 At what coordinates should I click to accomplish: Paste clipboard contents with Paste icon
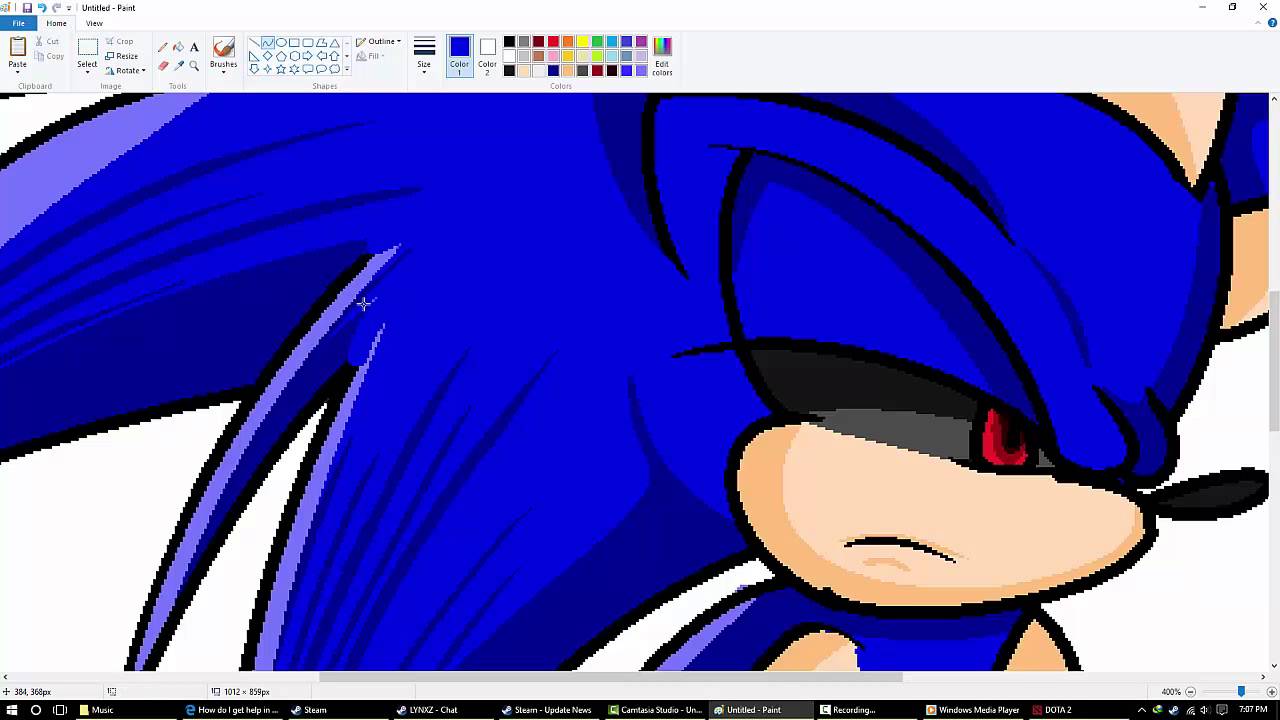click(18, 47)
